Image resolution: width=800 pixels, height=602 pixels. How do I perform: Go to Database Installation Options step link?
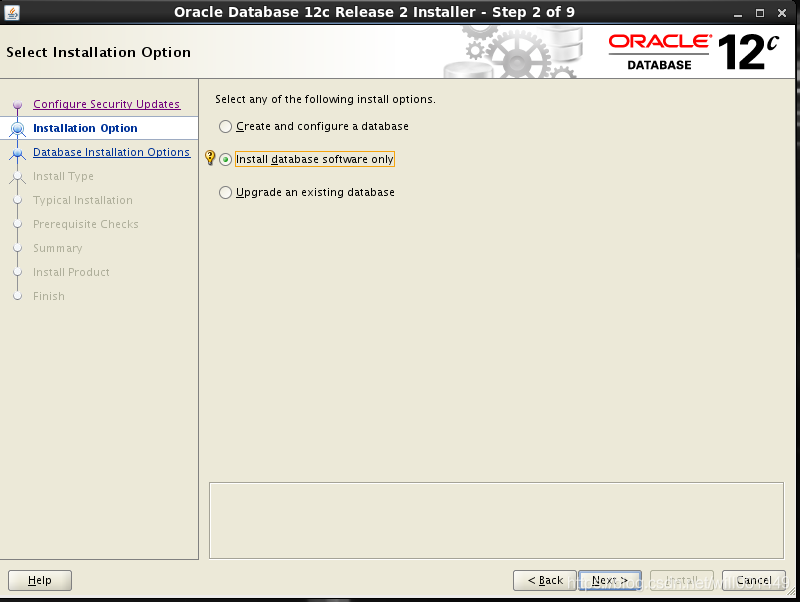point(111,152)
